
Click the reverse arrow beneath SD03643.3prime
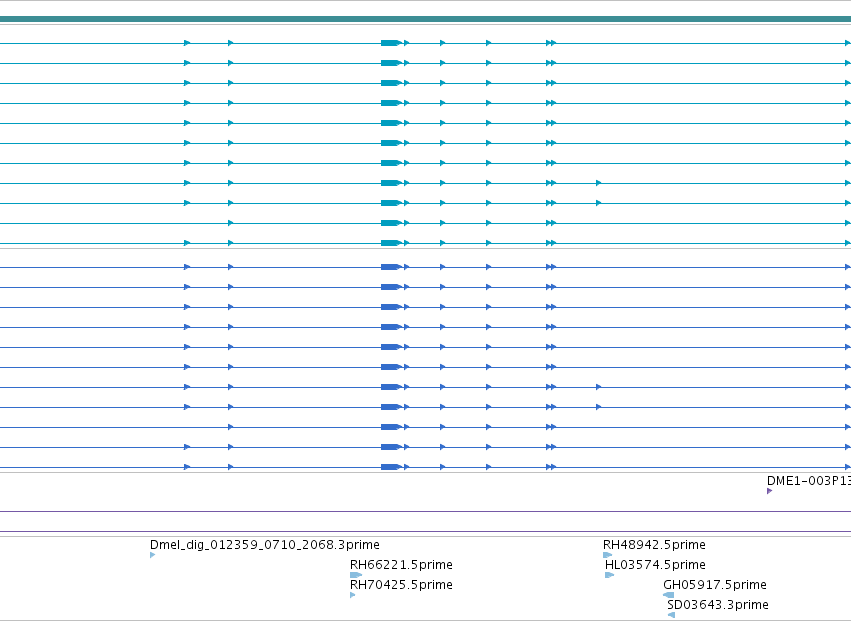point(671,615)
